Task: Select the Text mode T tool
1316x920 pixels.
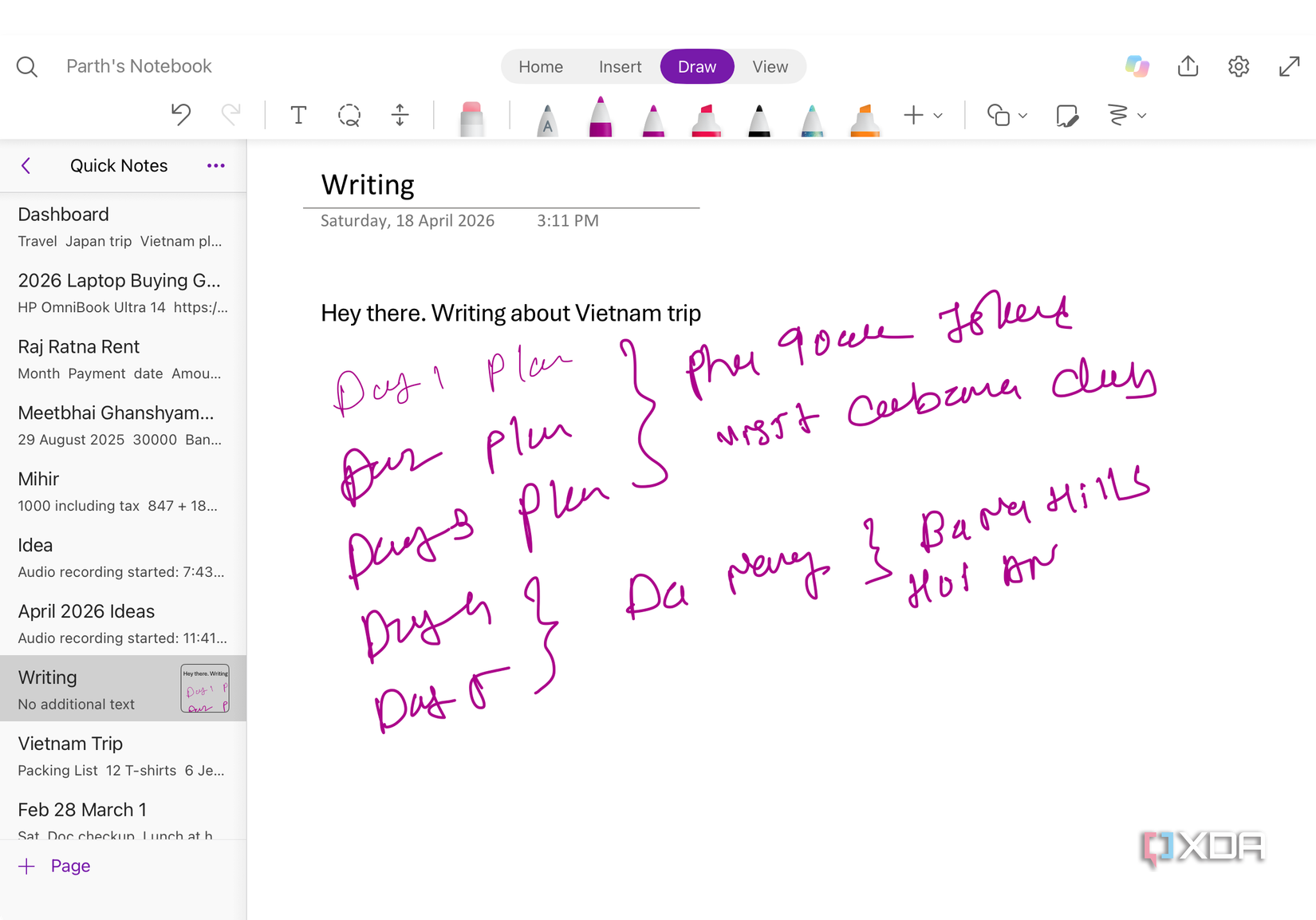Action: pos(298,115)
